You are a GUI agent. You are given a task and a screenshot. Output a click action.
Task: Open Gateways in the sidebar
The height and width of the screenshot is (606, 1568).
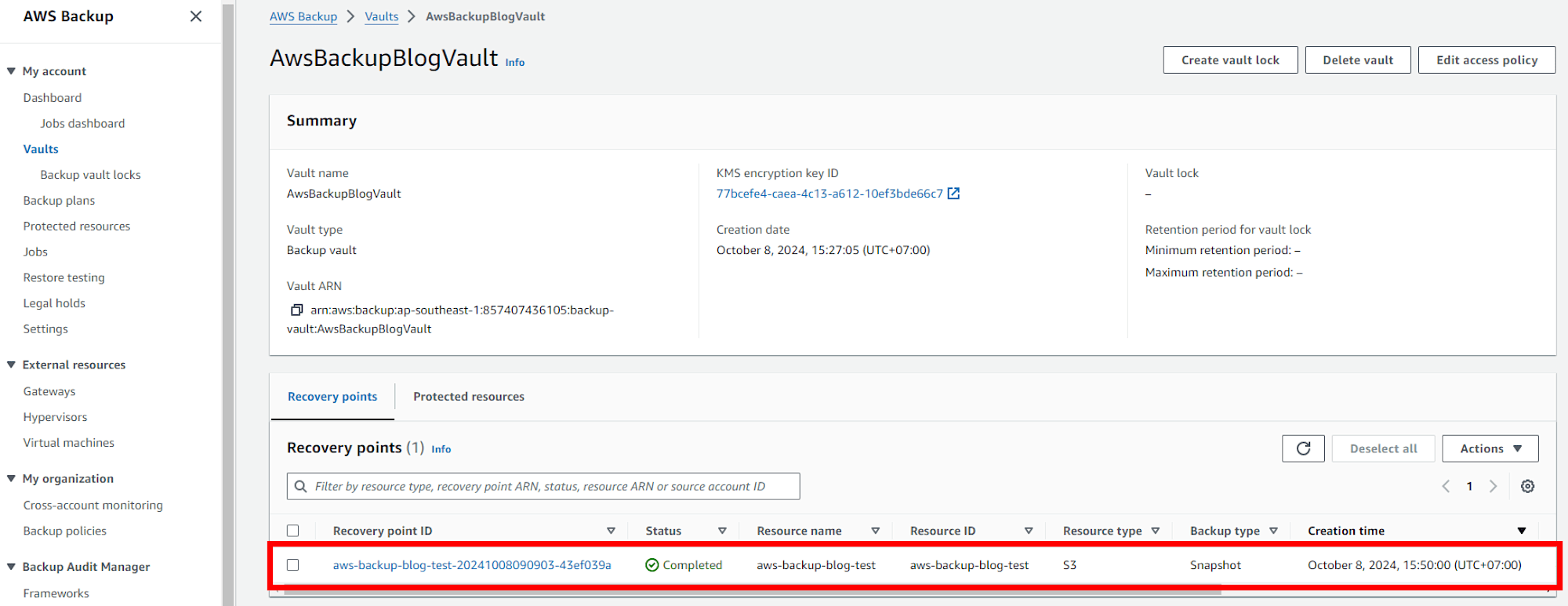(x=49, y=391)
